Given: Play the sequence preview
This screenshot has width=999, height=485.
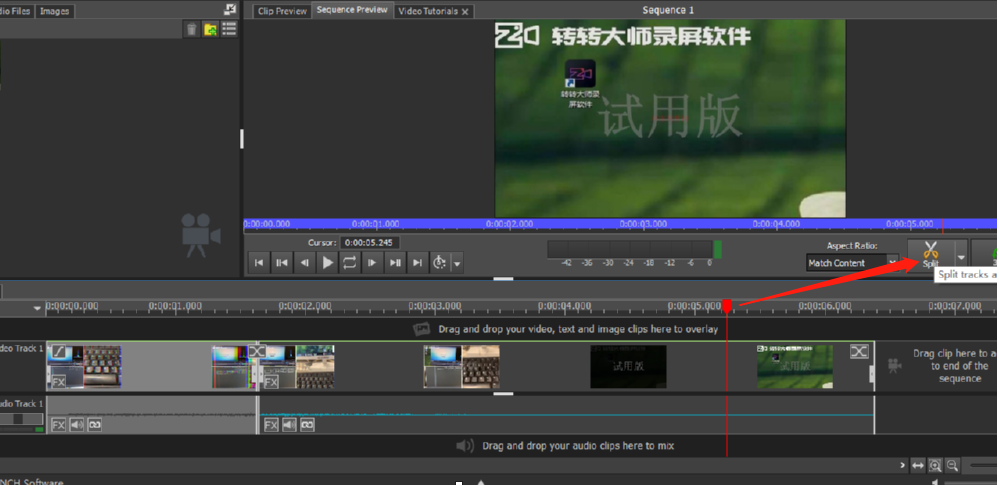Looking at the screenshot, I should tap(327, 262).
